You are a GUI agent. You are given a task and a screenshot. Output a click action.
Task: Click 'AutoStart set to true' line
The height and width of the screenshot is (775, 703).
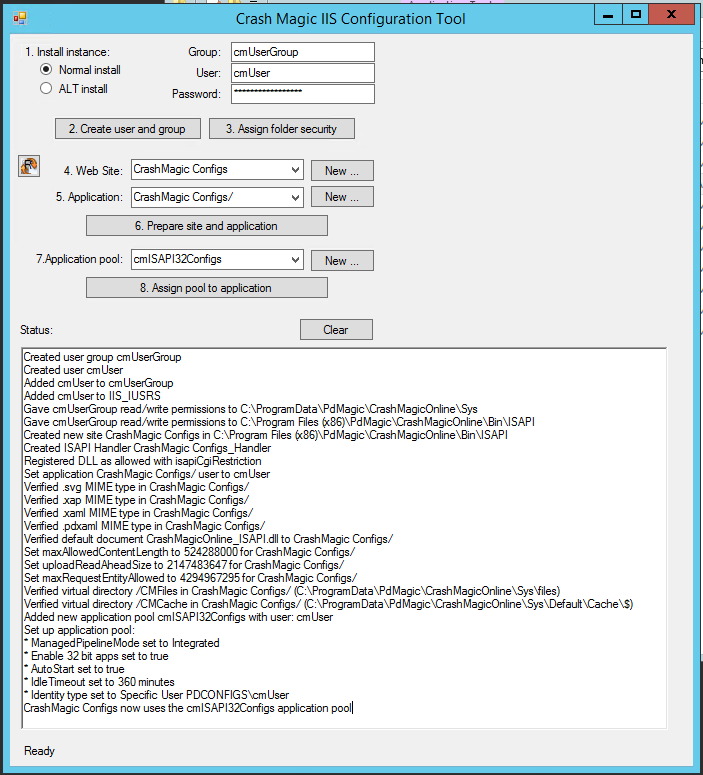(74, 669)
